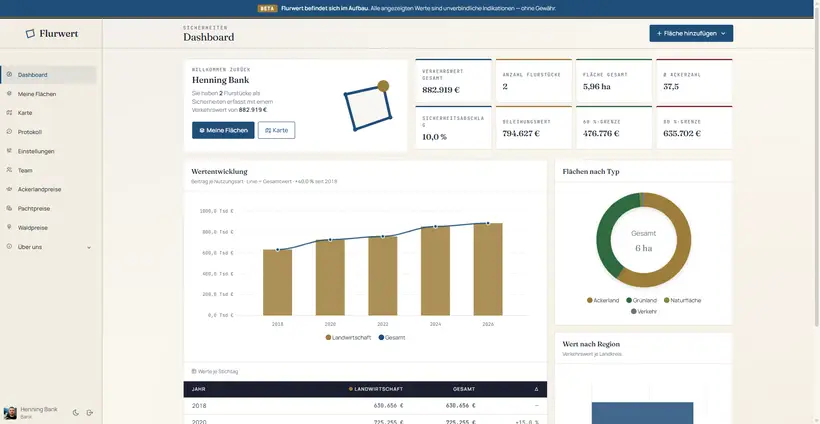820x424 pixels.
Task: Click the user avatar photo
Action: pyautogui.click(x=10, y=413)
